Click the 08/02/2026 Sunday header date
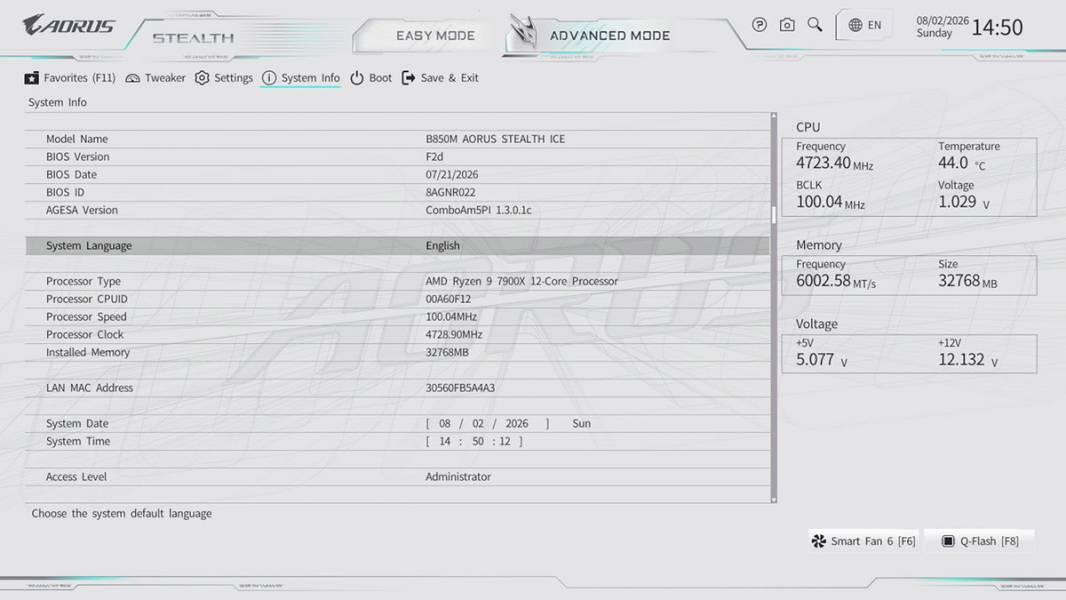This screenshot has height=600, width=1066. (942, 27)
